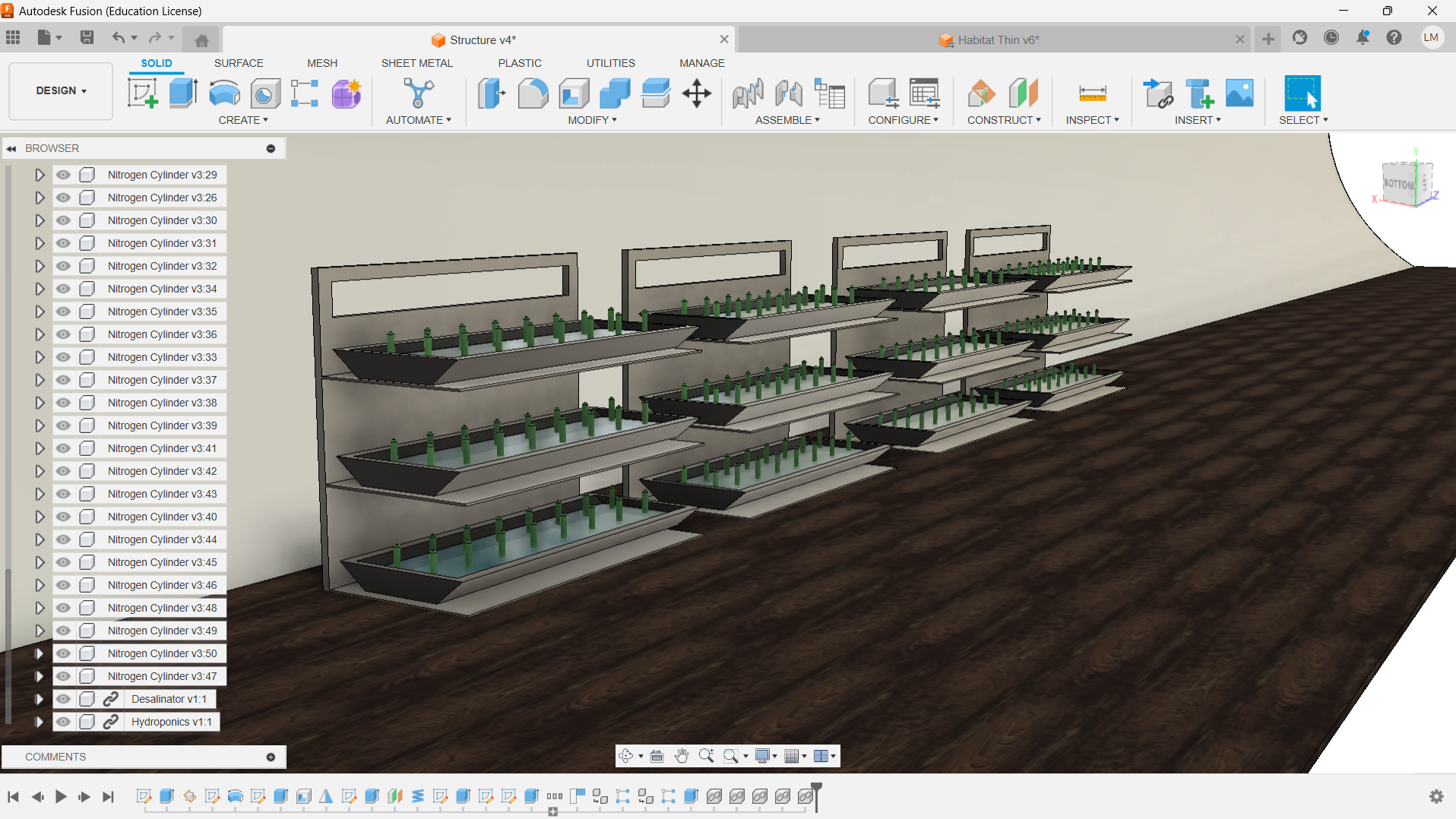The width and height of the screenshot is (1456, 819).
Task: Hide Nitrogen Cylinder v3:29 with eye icon
Action: pos(63,175)
